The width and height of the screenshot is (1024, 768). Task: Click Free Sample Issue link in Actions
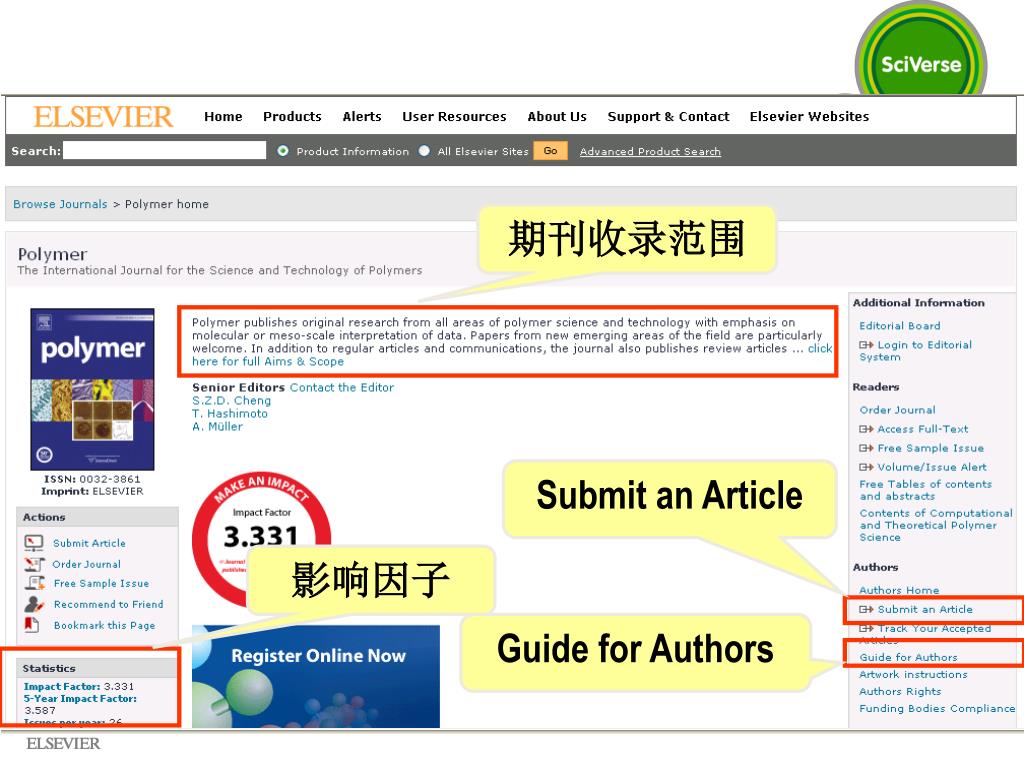[101, 583]
